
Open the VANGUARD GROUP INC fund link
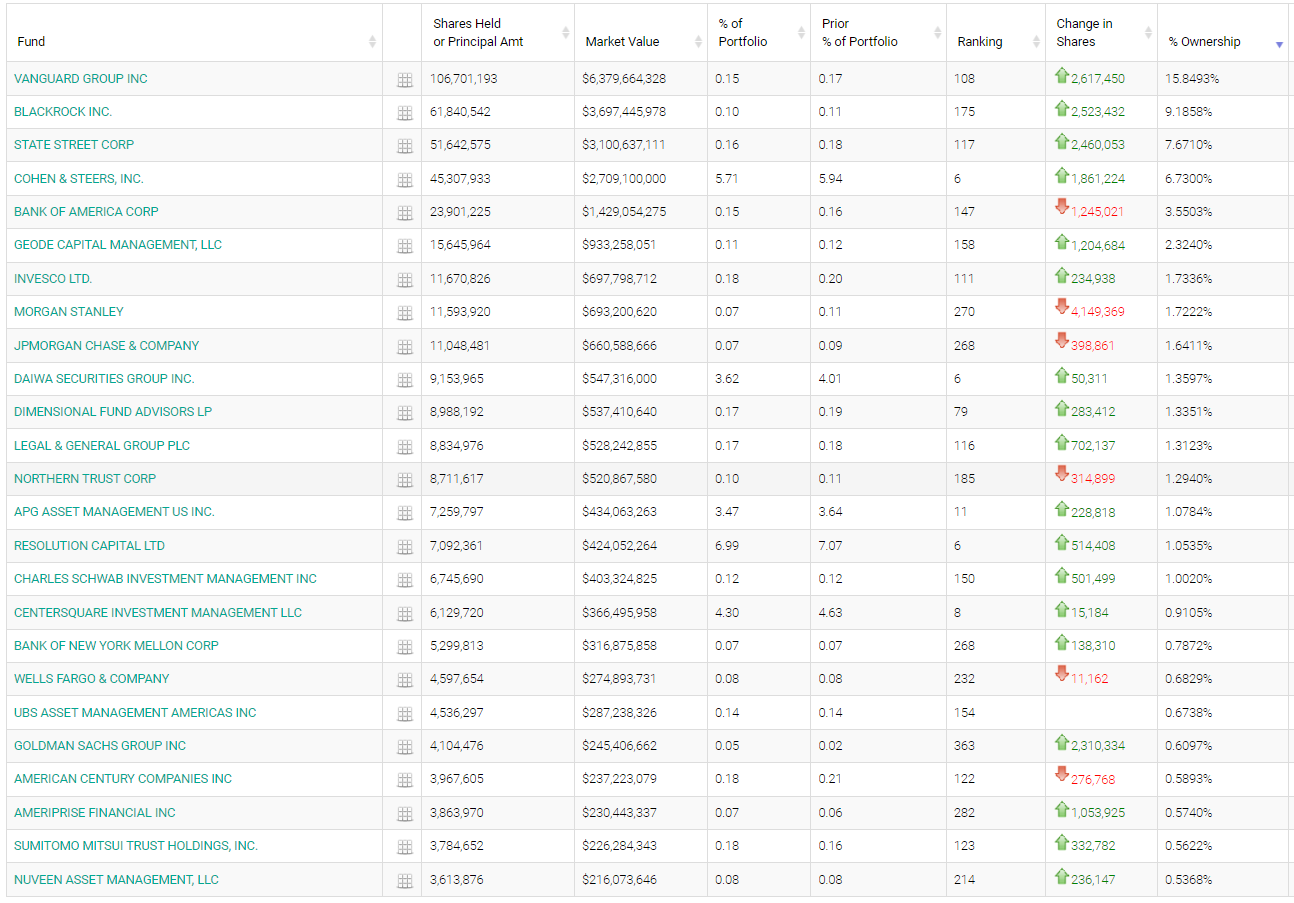click(x=81, y=79)
